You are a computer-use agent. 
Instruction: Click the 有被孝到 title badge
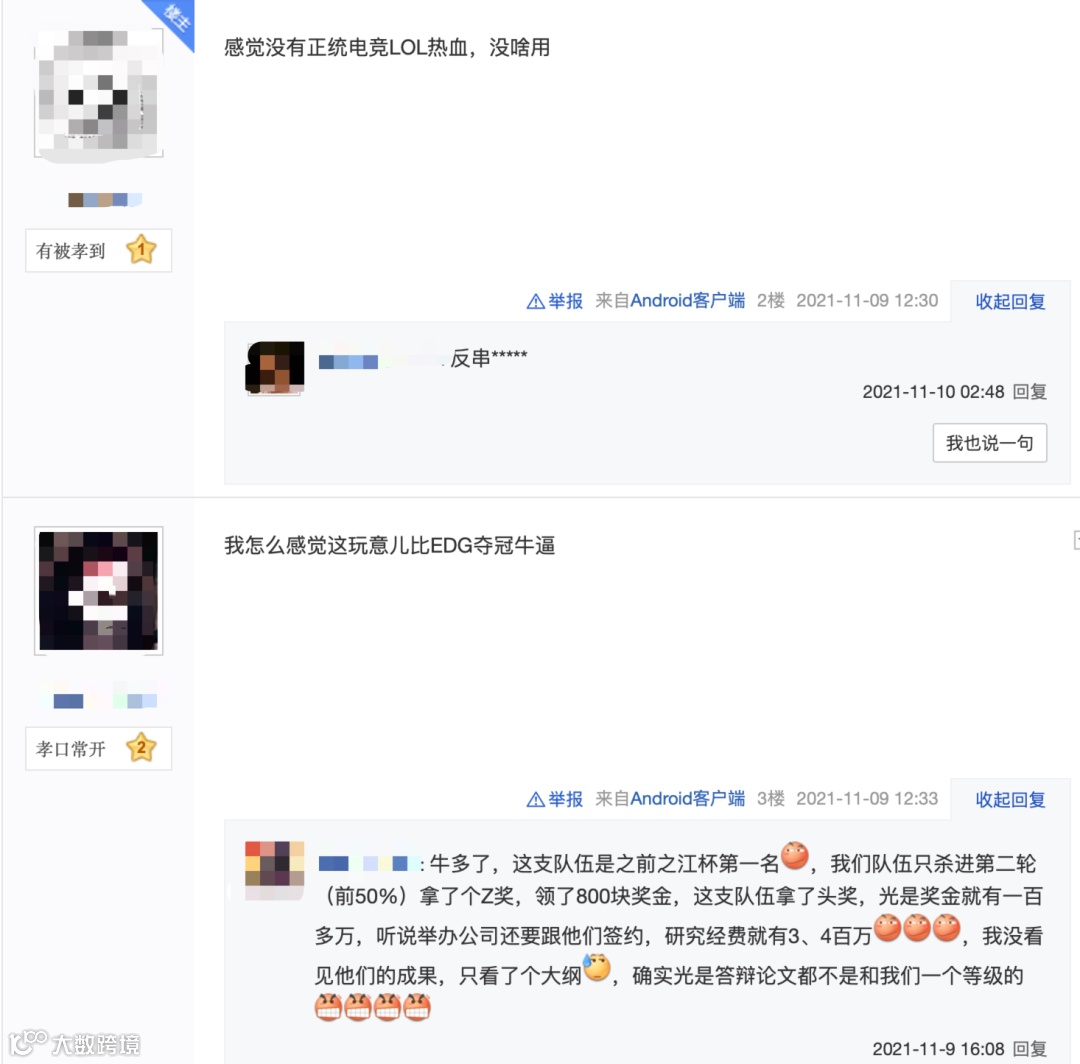[x=98, y=251]
